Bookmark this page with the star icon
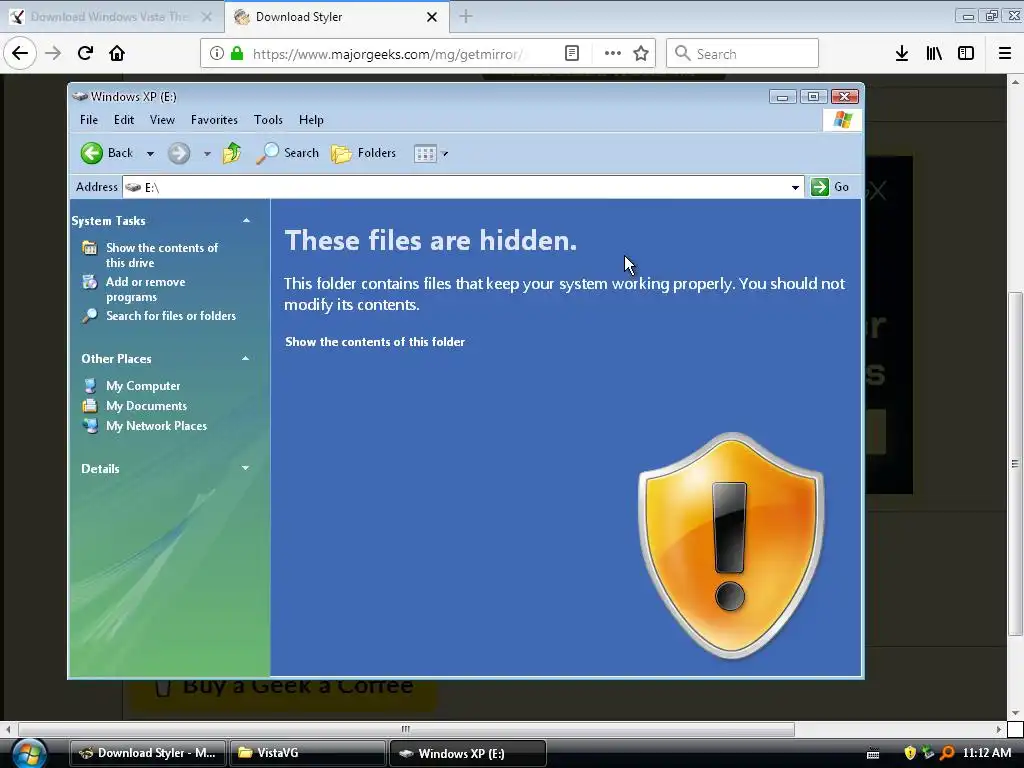Image resolution: width=1024 pixels, height=768 pixels. coord(641,54)
